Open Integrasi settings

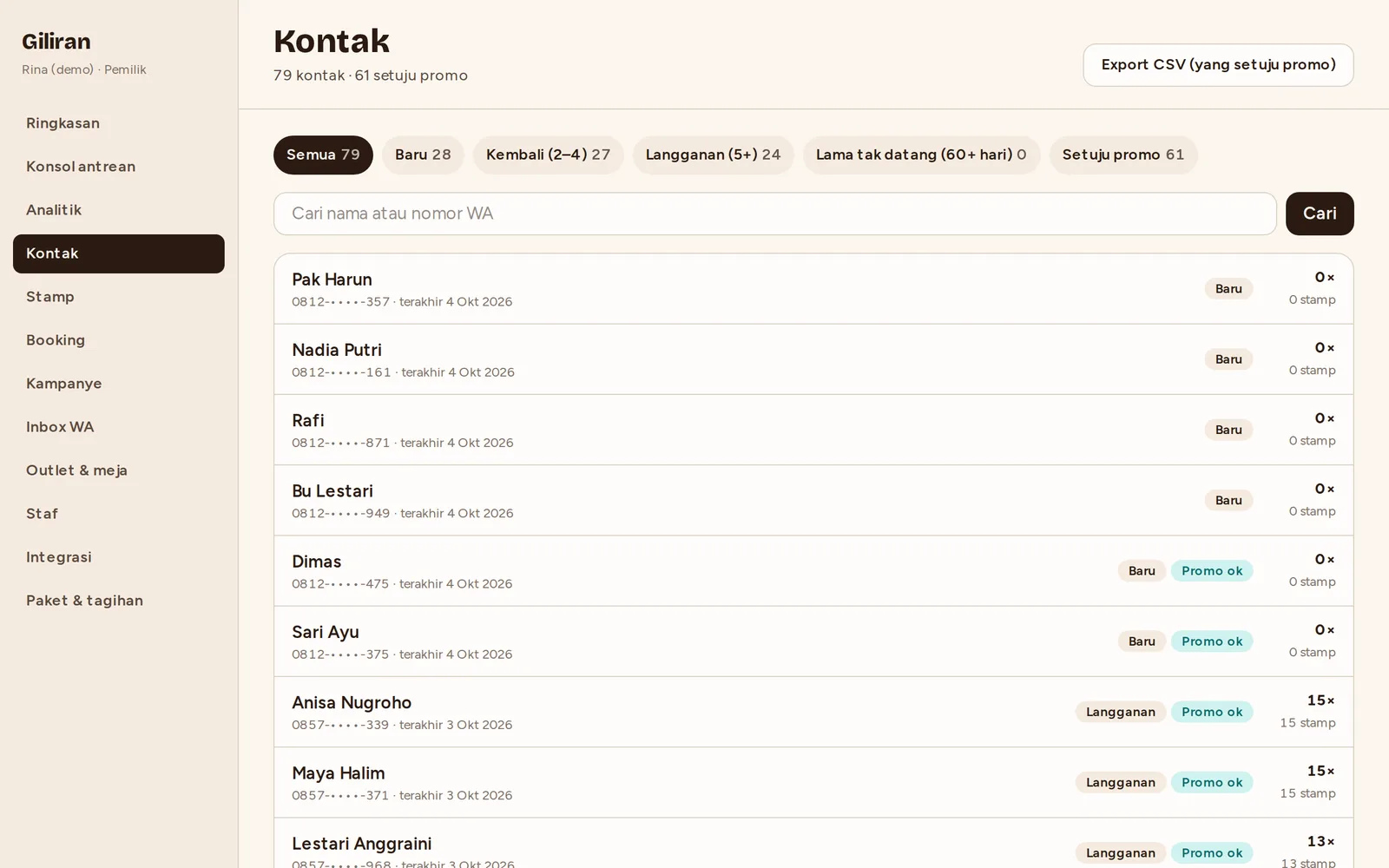point(119,557)
